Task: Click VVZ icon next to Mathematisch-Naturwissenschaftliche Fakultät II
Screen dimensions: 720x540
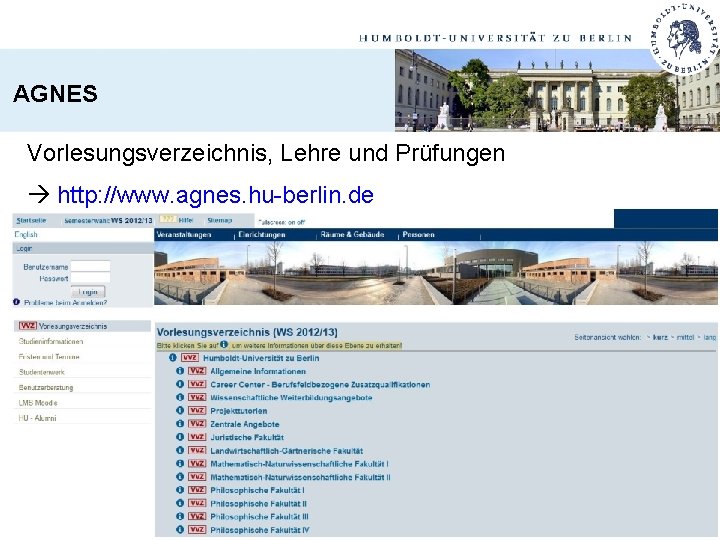Action: click(197, 477)
